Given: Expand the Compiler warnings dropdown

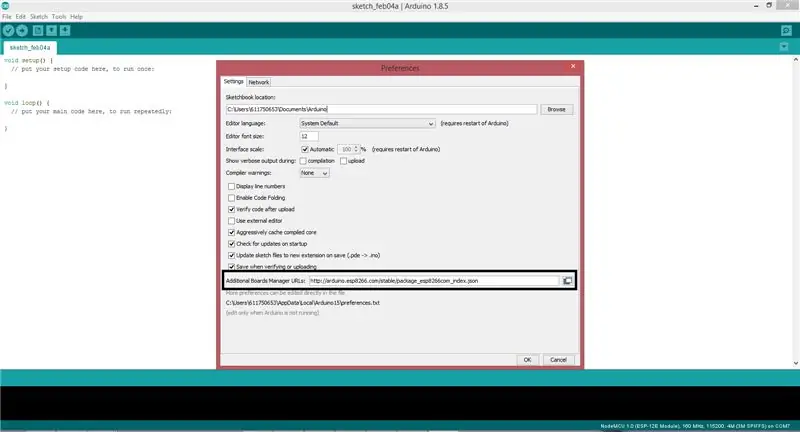Looking at the screenshot, I should tap(314, 173).
